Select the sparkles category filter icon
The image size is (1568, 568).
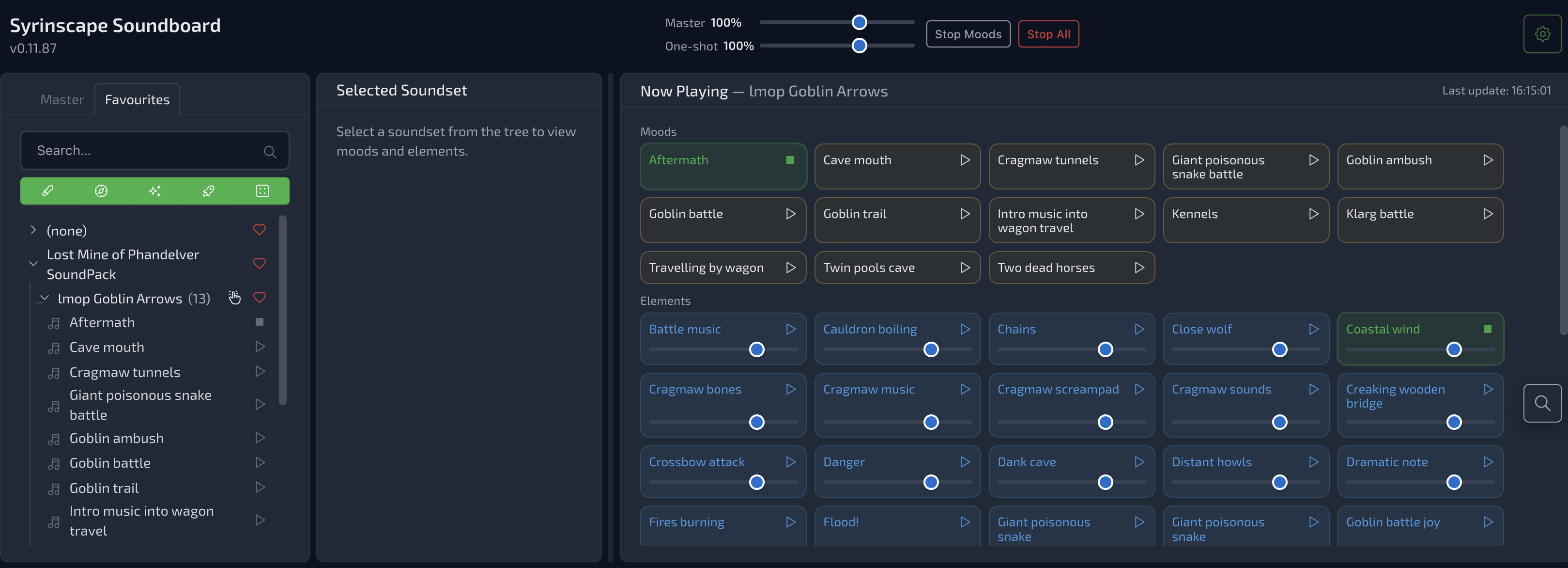(x=154, y=191)
